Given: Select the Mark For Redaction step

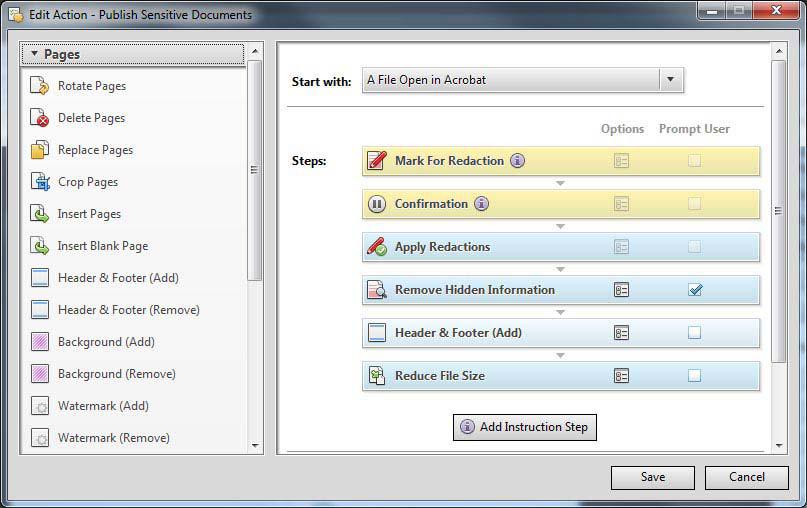Looking at the screenshot, I should (x=561, y=161).
